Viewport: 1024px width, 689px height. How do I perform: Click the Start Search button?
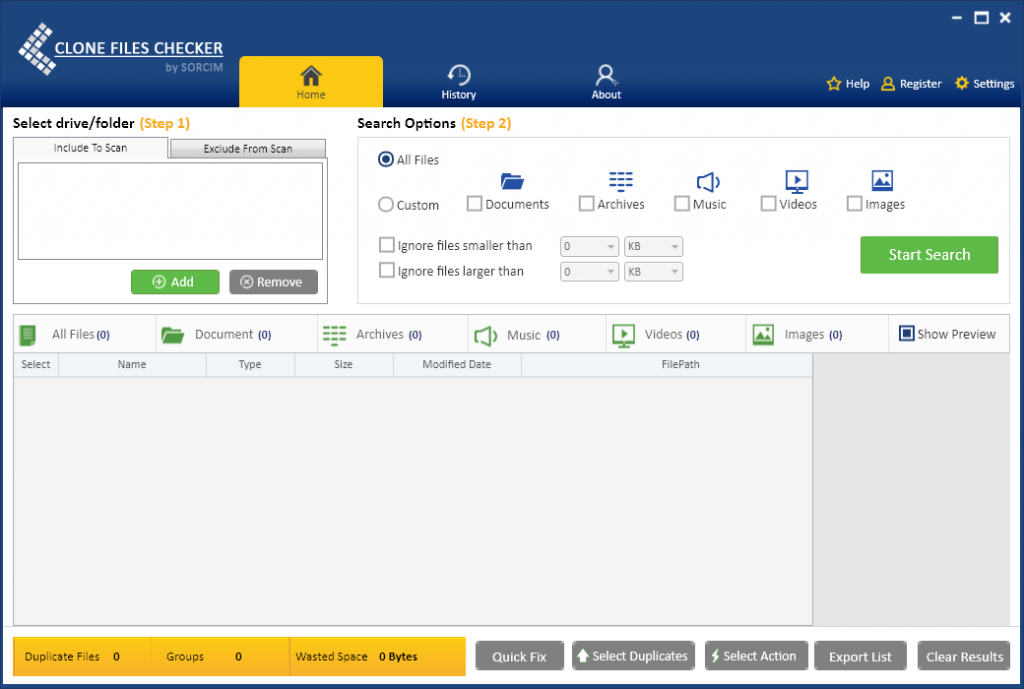click(929, 255)
